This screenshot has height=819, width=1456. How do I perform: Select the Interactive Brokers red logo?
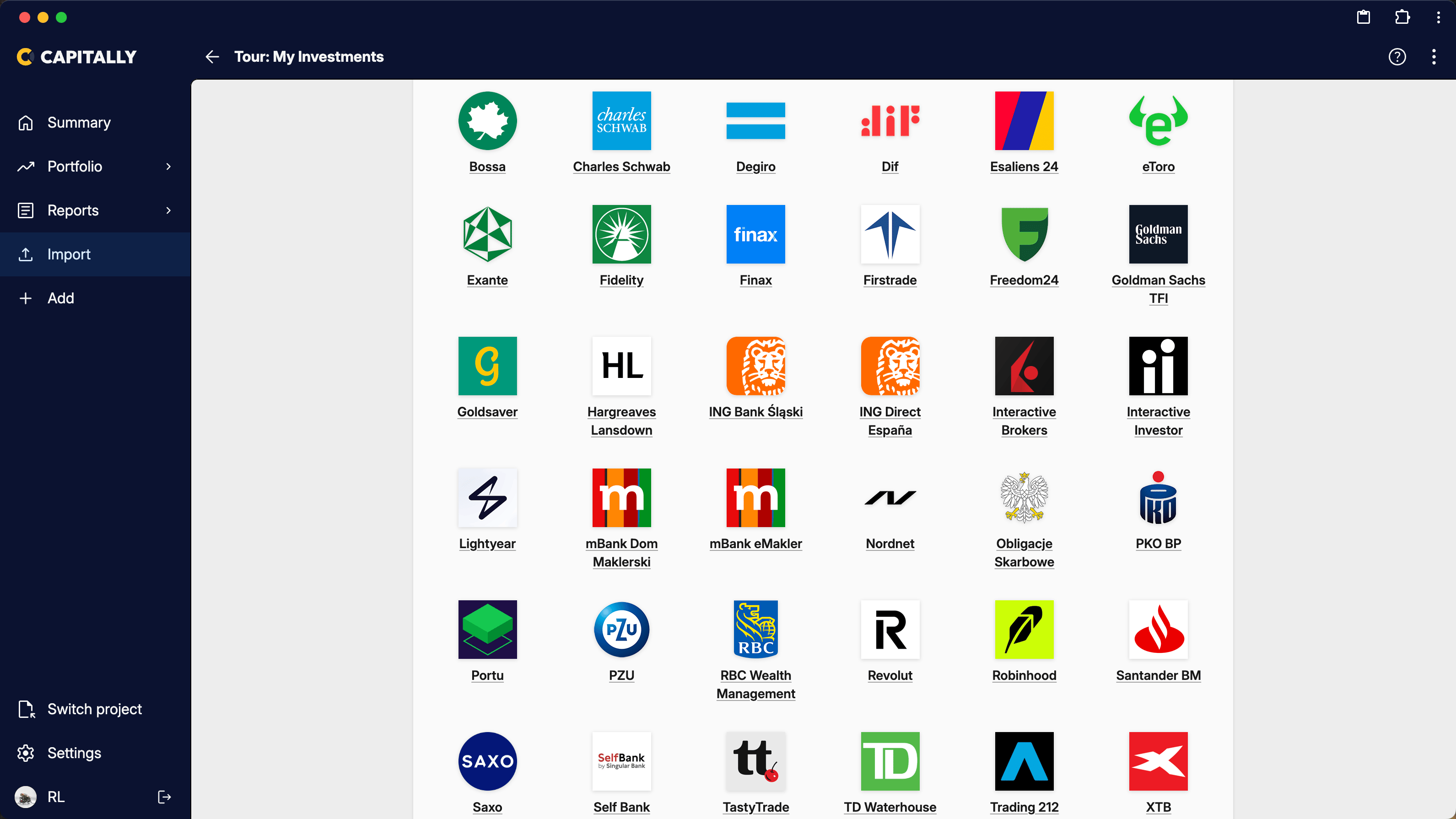(1024, 366)
